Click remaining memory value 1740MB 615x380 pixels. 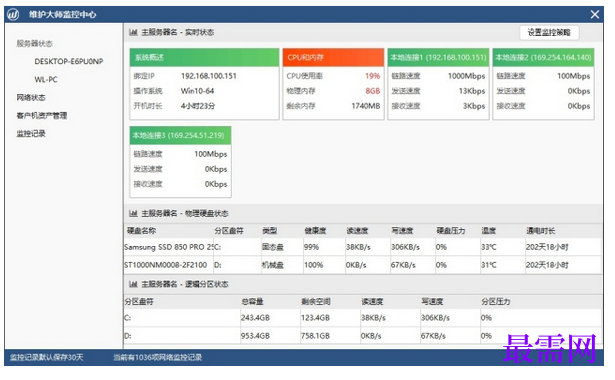pyautogui.click(x=366, y=106)
